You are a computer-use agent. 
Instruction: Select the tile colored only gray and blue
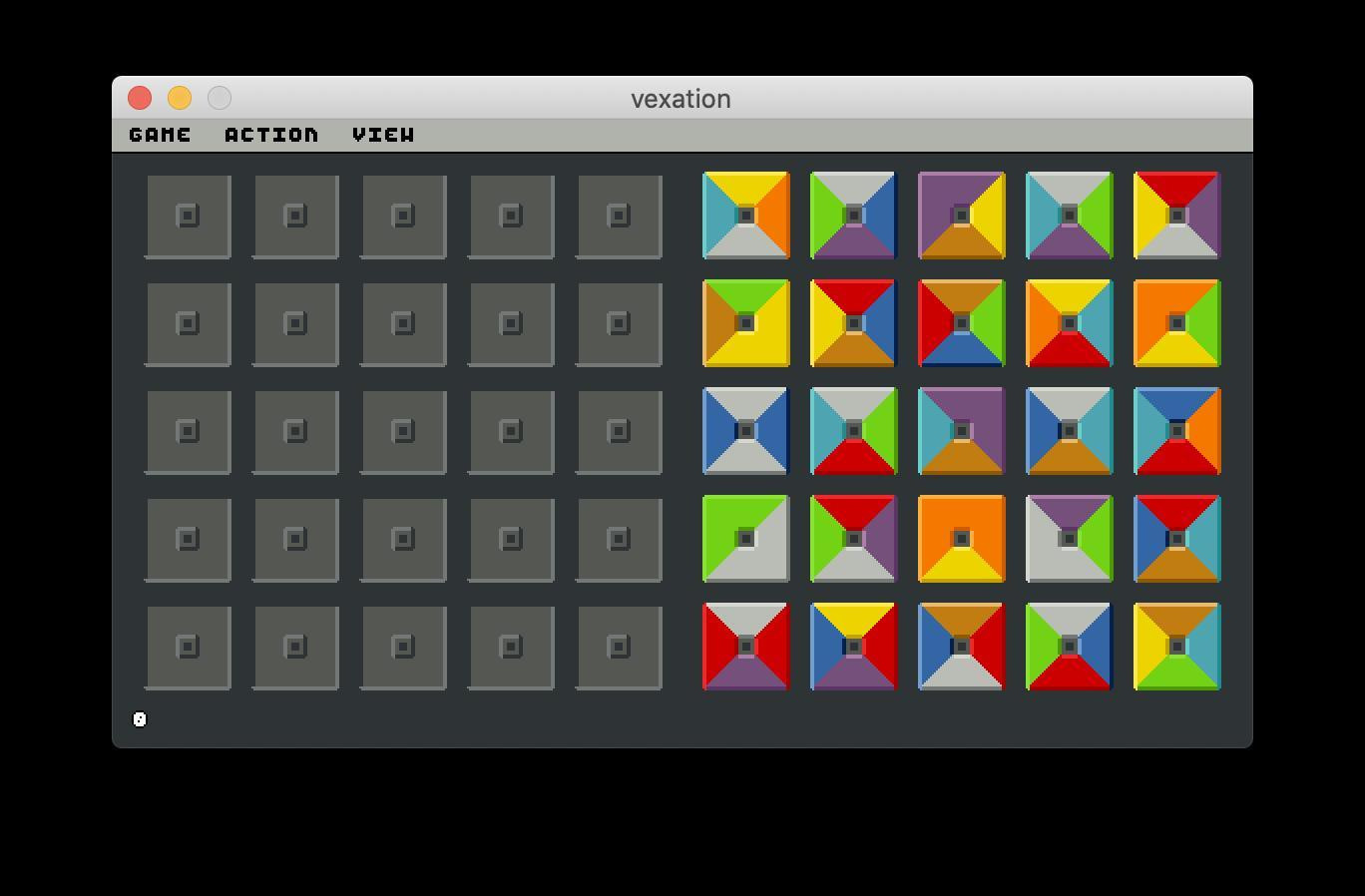point(746,431)
